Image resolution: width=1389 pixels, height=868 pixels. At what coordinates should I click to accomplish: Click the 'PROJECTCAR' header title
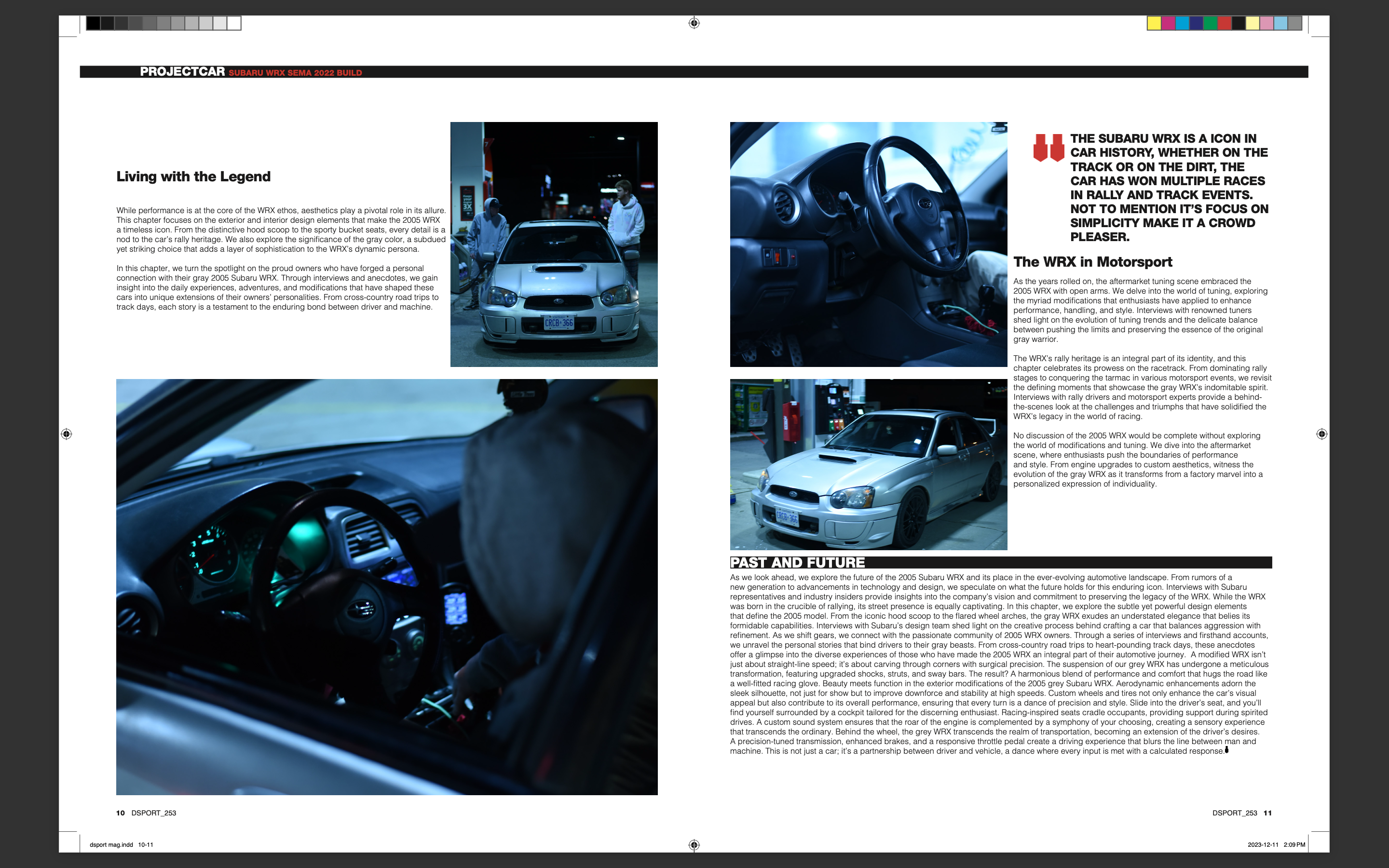tap(182, 72)
